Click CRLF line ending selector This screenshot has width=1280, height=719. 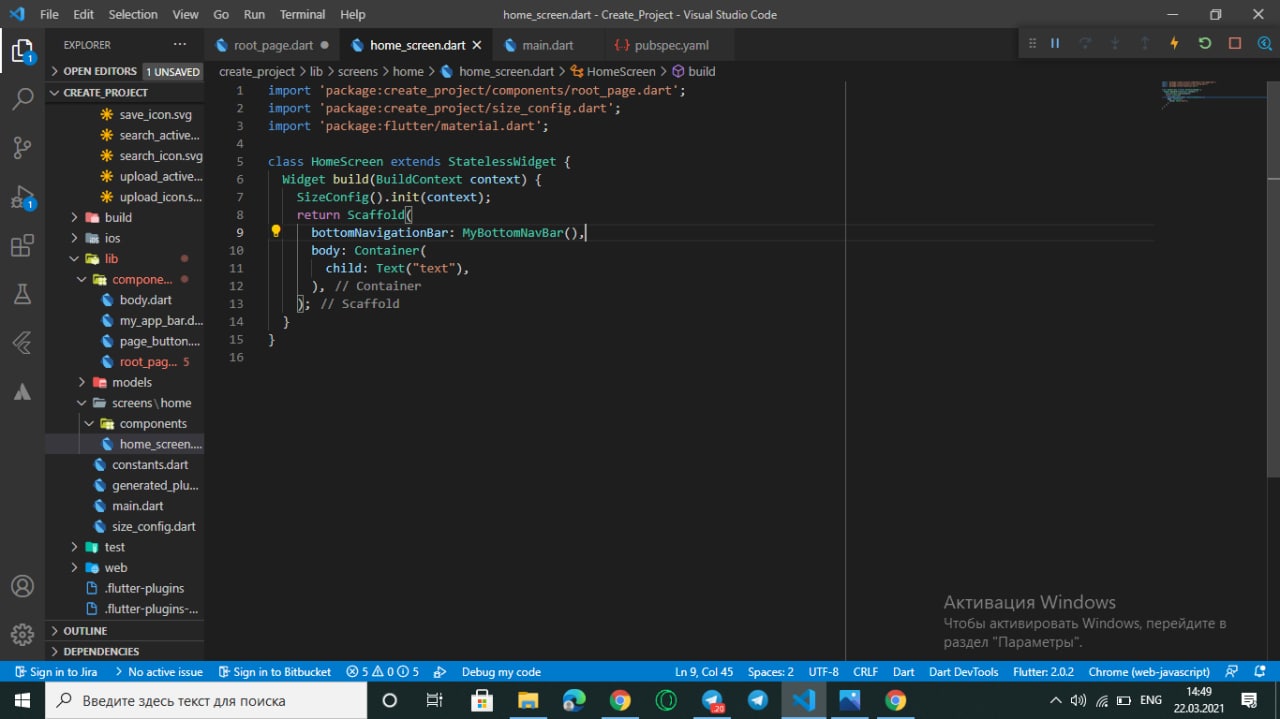(x=865, y=672)
